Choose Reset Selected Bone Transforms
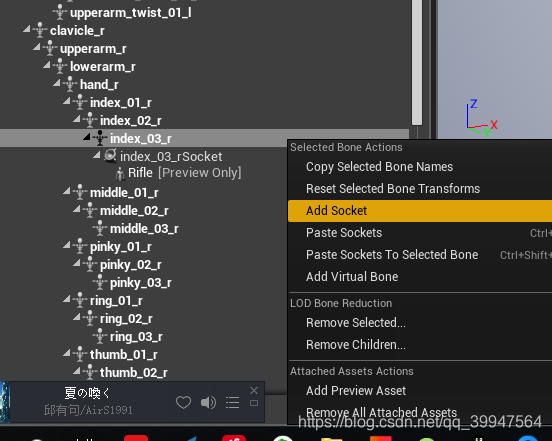 click(x=420, y=189)
